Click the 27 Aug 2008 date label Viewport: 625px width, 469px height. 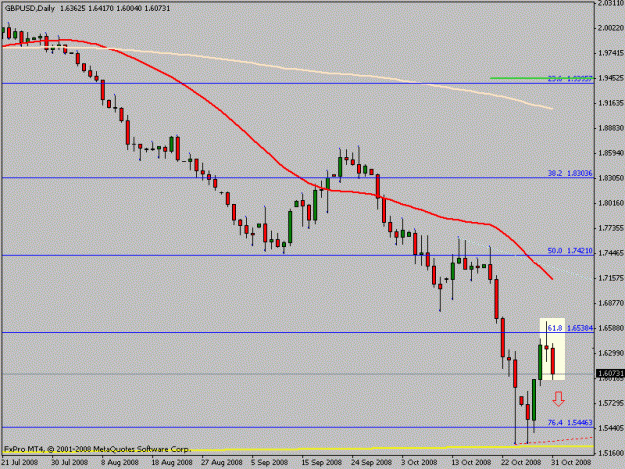point(220,462)
